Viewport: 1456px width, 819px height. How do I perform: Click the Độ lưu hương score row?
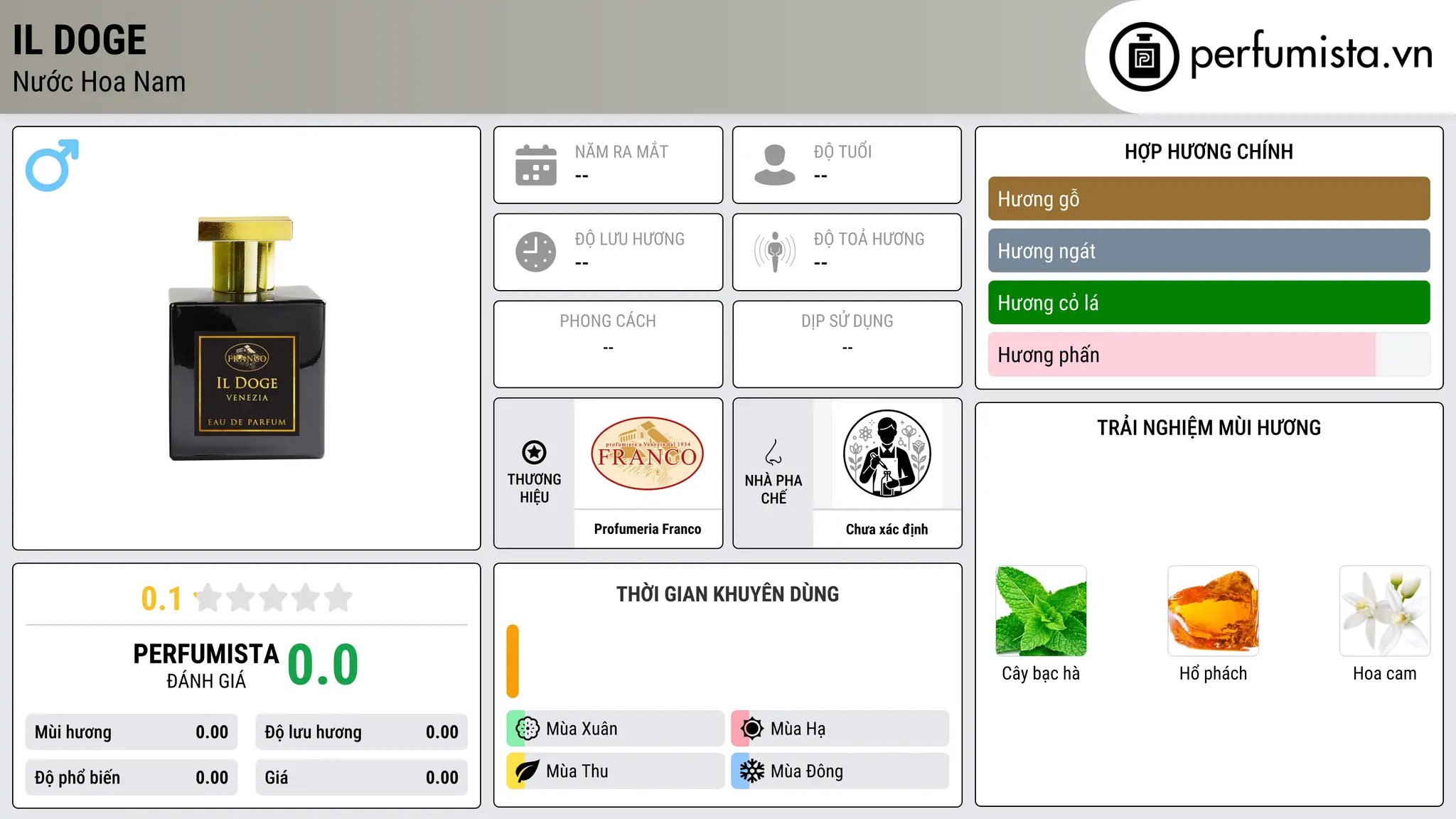[362, 732]
